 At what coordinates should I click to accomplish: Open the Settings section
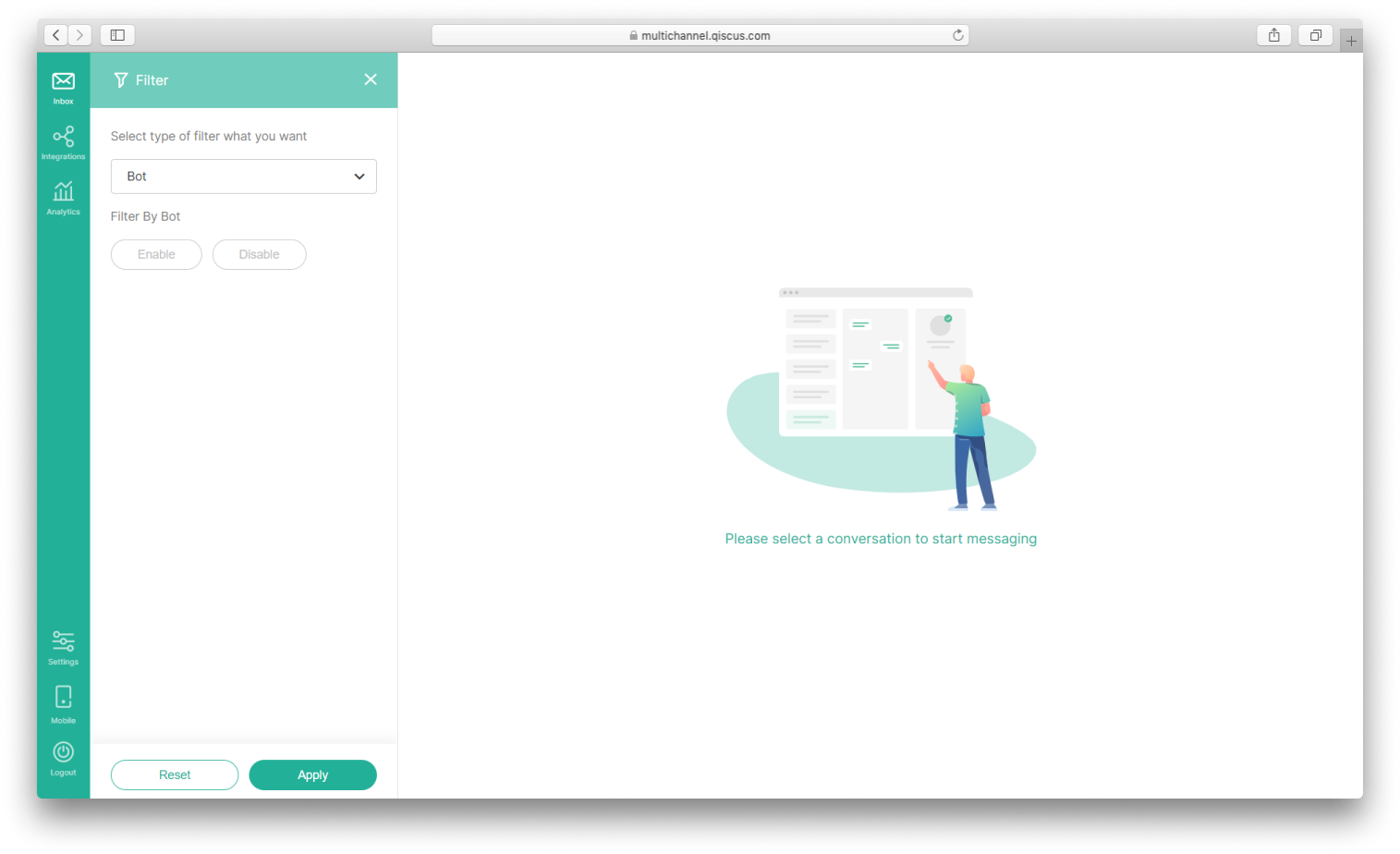[63, 647]
